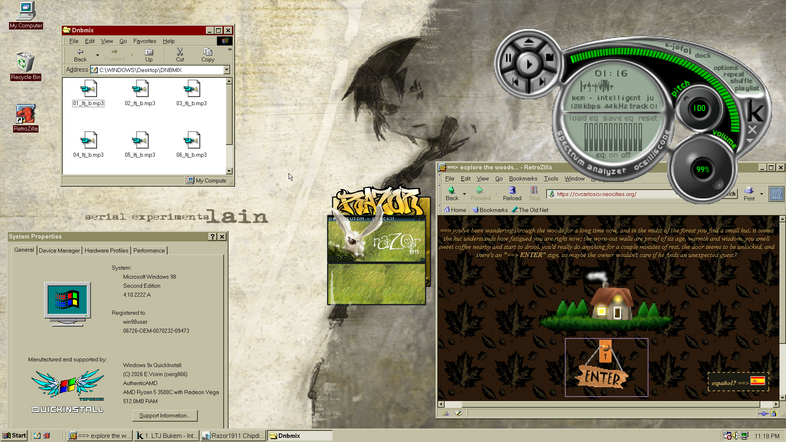The height and width of the screenshot is (442, 786).
Task: Open the My Computer desktop icon
Action: (x=26, y=15)
